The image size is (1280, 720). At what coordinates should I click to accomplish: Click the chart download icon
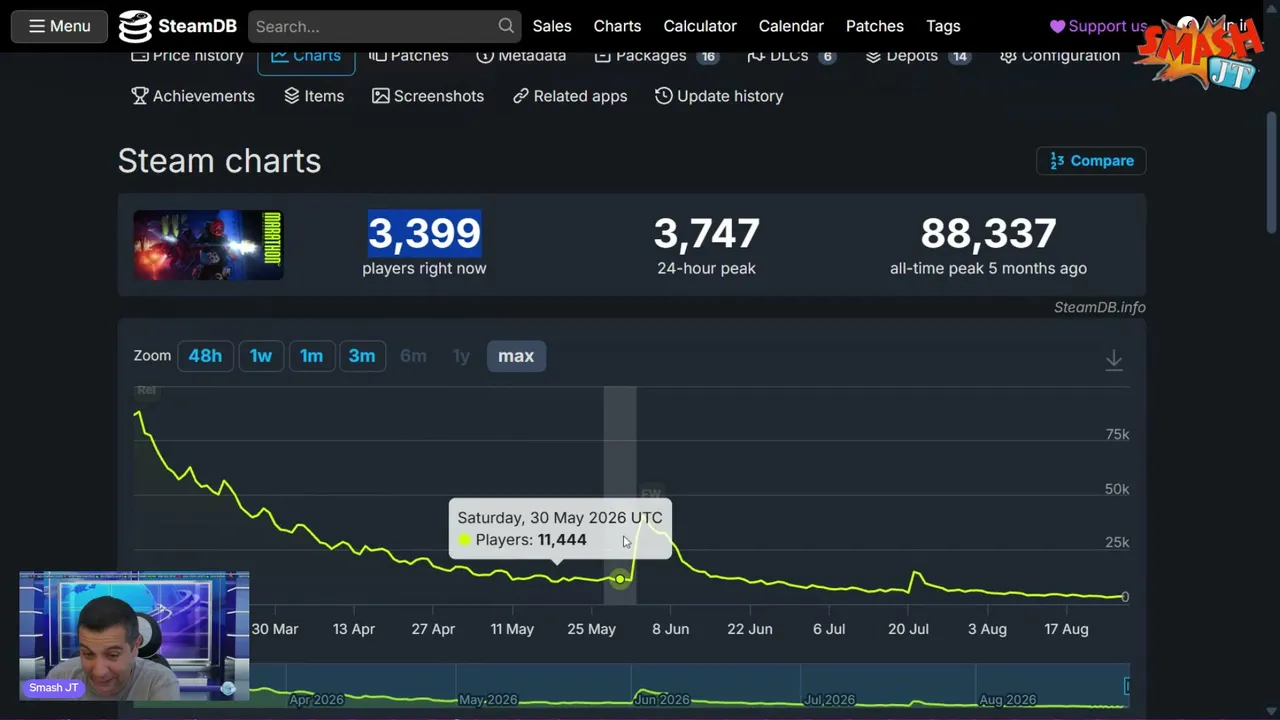click(1114, 360)
